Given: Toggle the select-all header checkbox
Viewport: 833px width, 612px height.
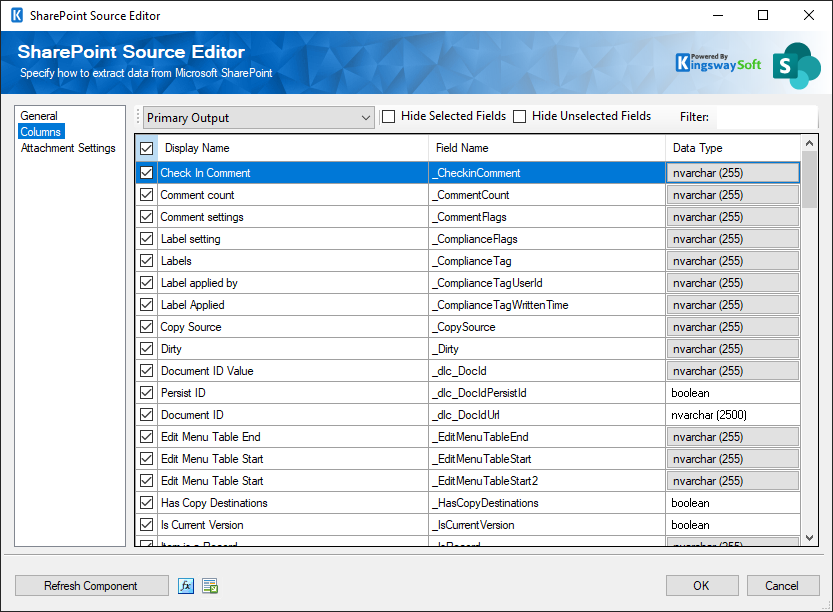Looking at the screenshot, I should click(x=147, y=148).
